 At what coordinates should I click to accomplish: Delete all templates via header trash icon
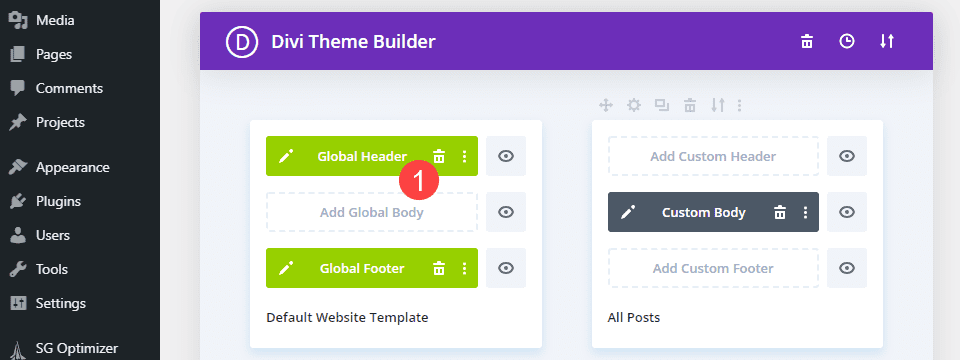[x=808, y=42]
